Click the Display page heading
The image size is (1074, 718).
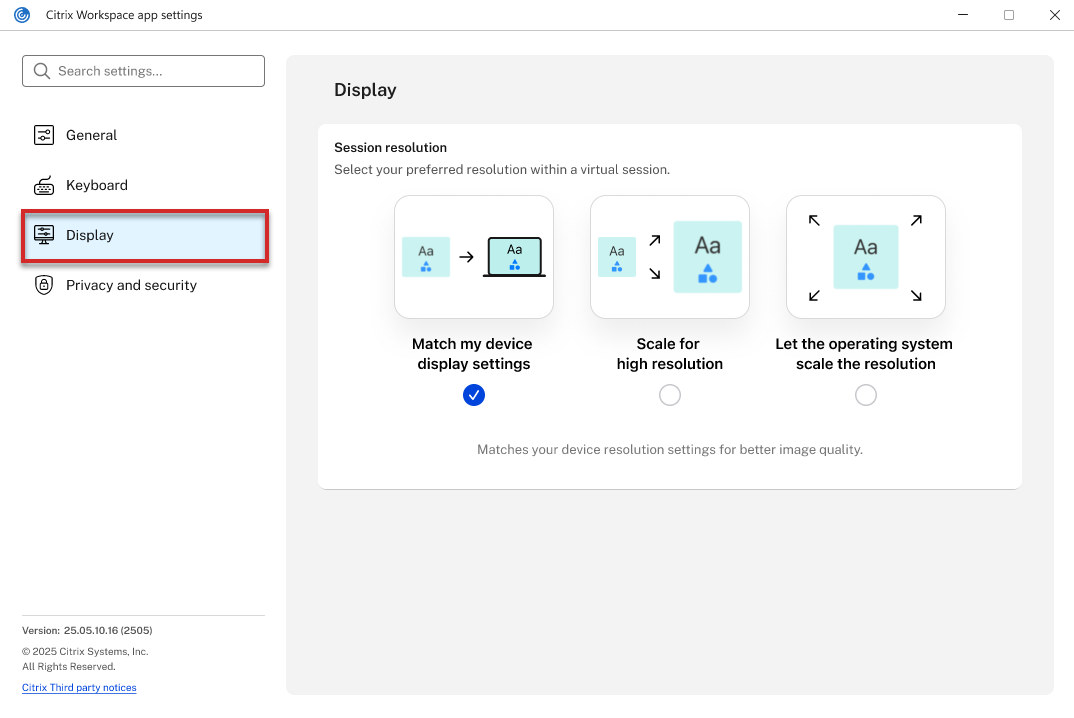365,90
